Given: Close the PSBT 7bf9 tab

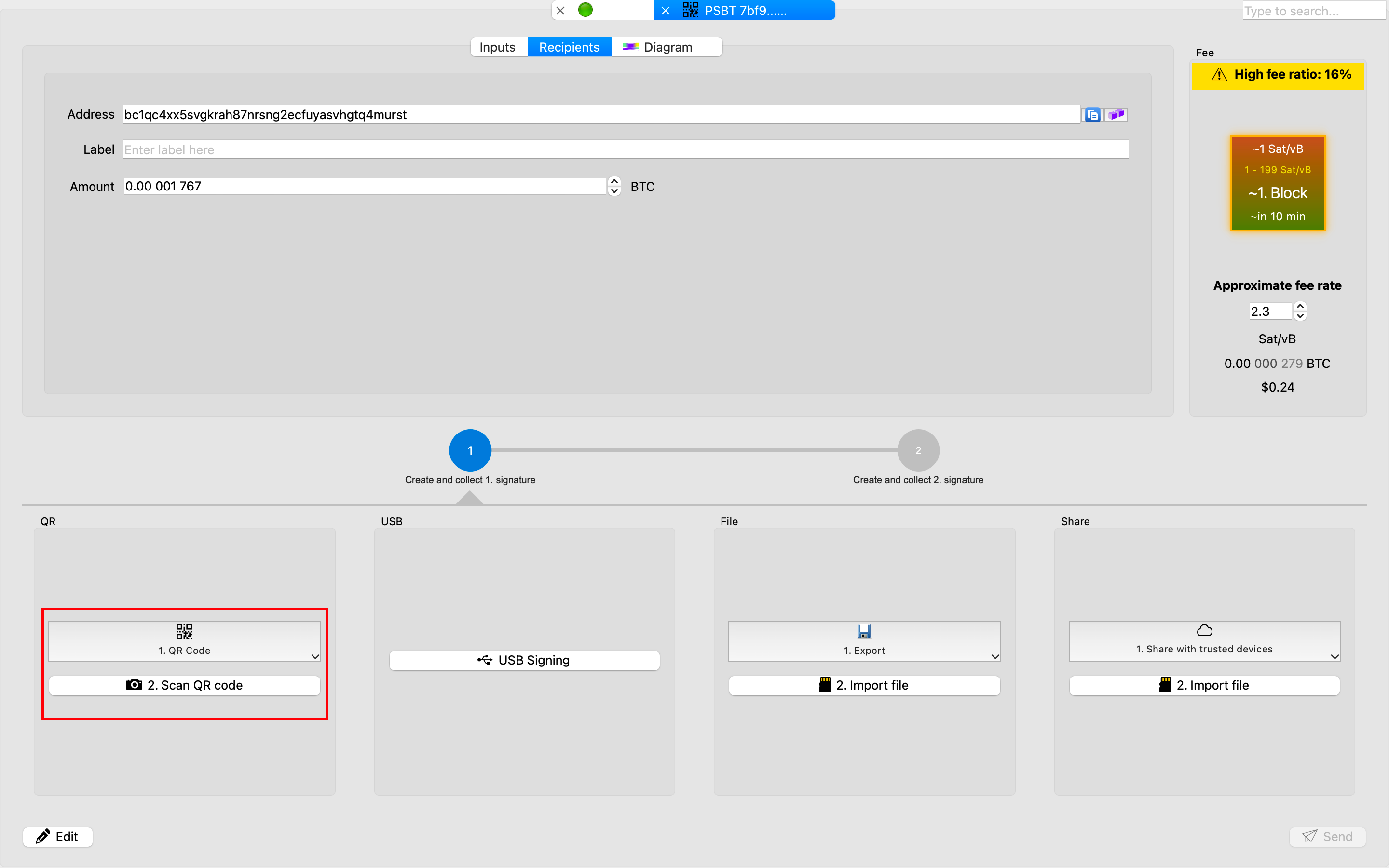Looking at the screenshot, I should click(x=665, y=10).
